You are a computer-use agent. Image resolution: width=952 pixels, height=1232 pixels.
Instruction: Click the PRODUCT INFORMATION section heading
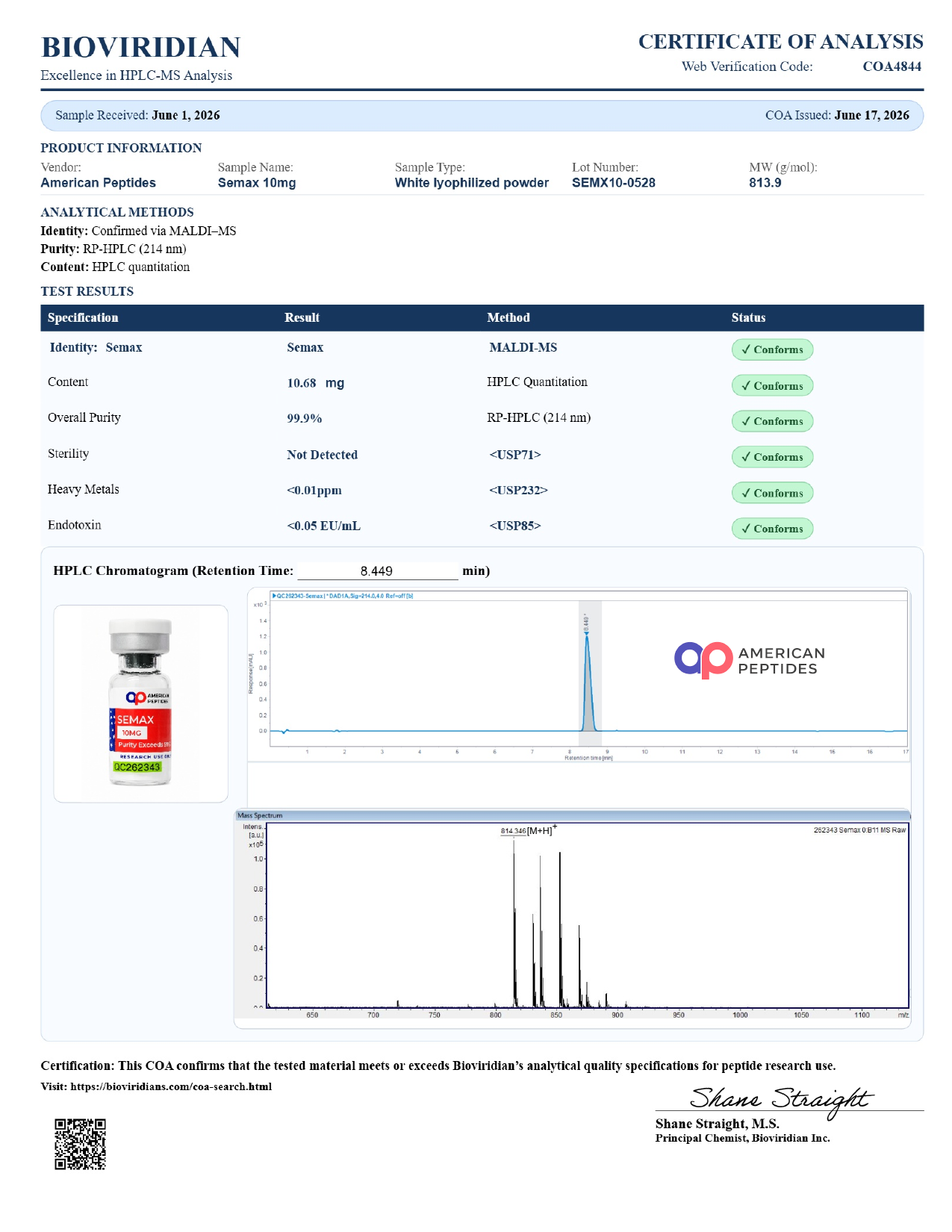[121, 148]
